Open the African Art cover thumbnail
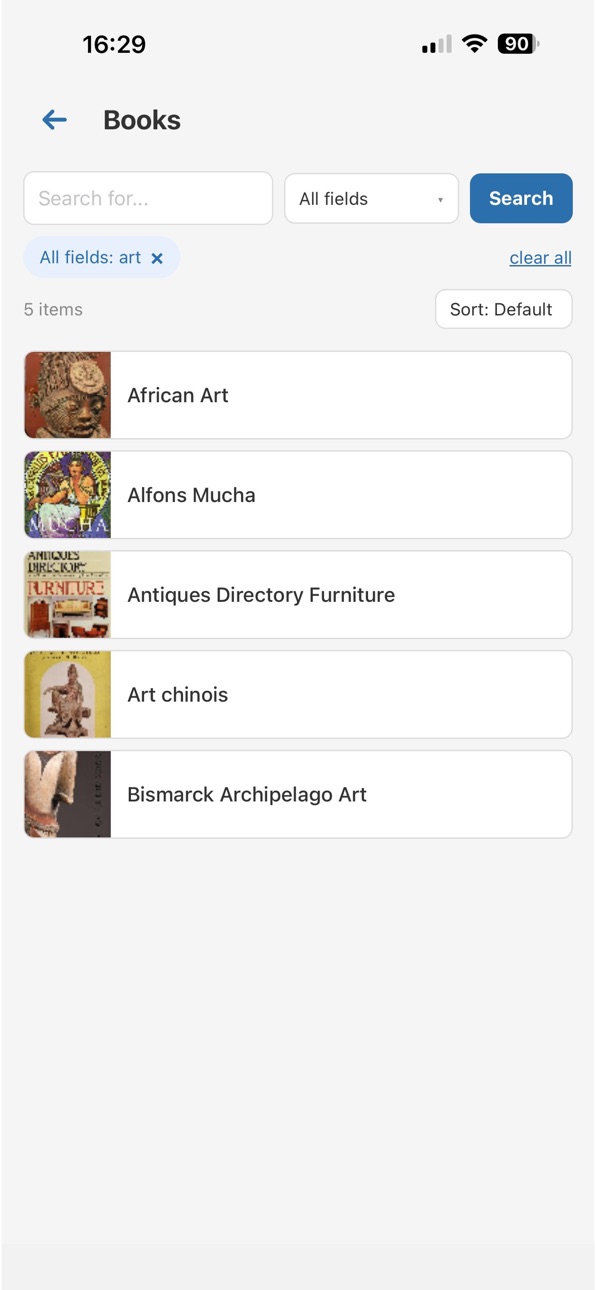 click(68, 395)
